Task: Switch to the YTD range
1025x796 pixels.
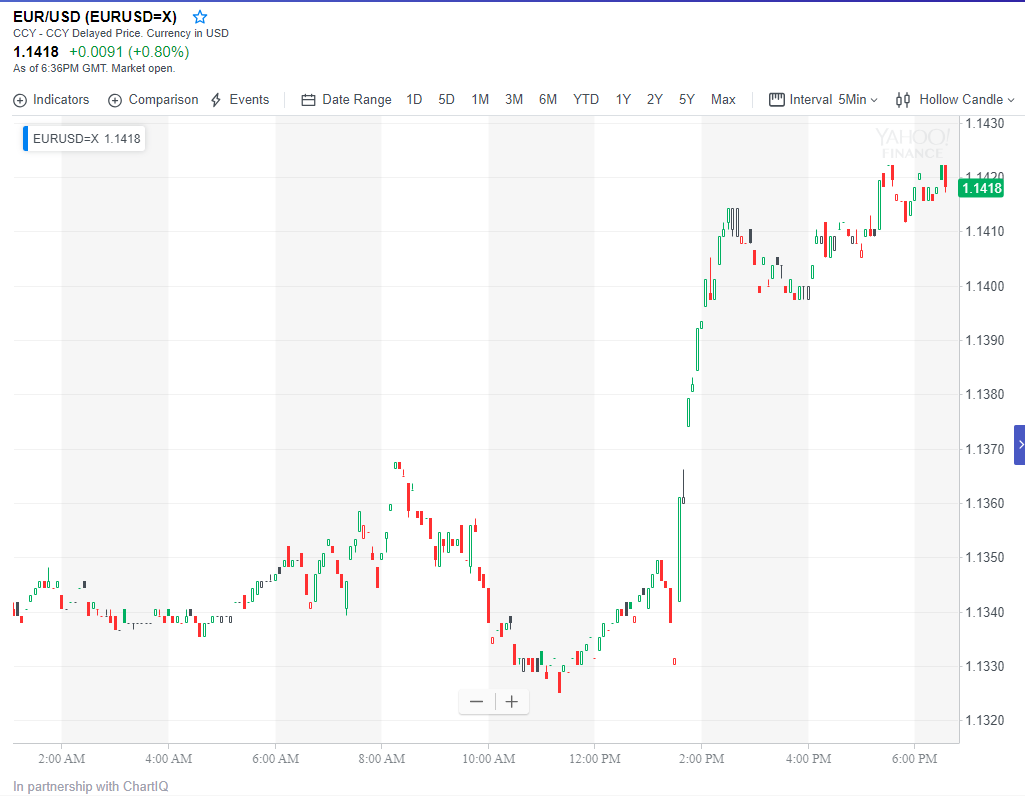Action: (586, 100)
